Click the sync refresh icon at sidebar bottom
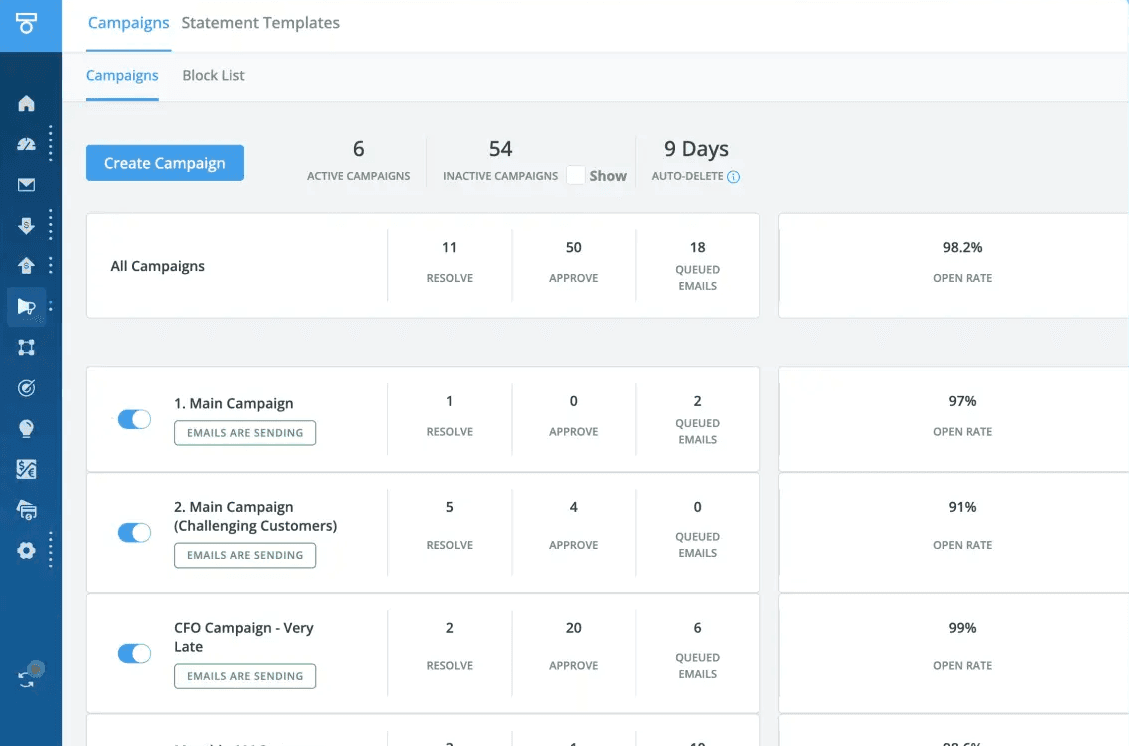Screen dimensions: 1129x746 click(28, 675)
